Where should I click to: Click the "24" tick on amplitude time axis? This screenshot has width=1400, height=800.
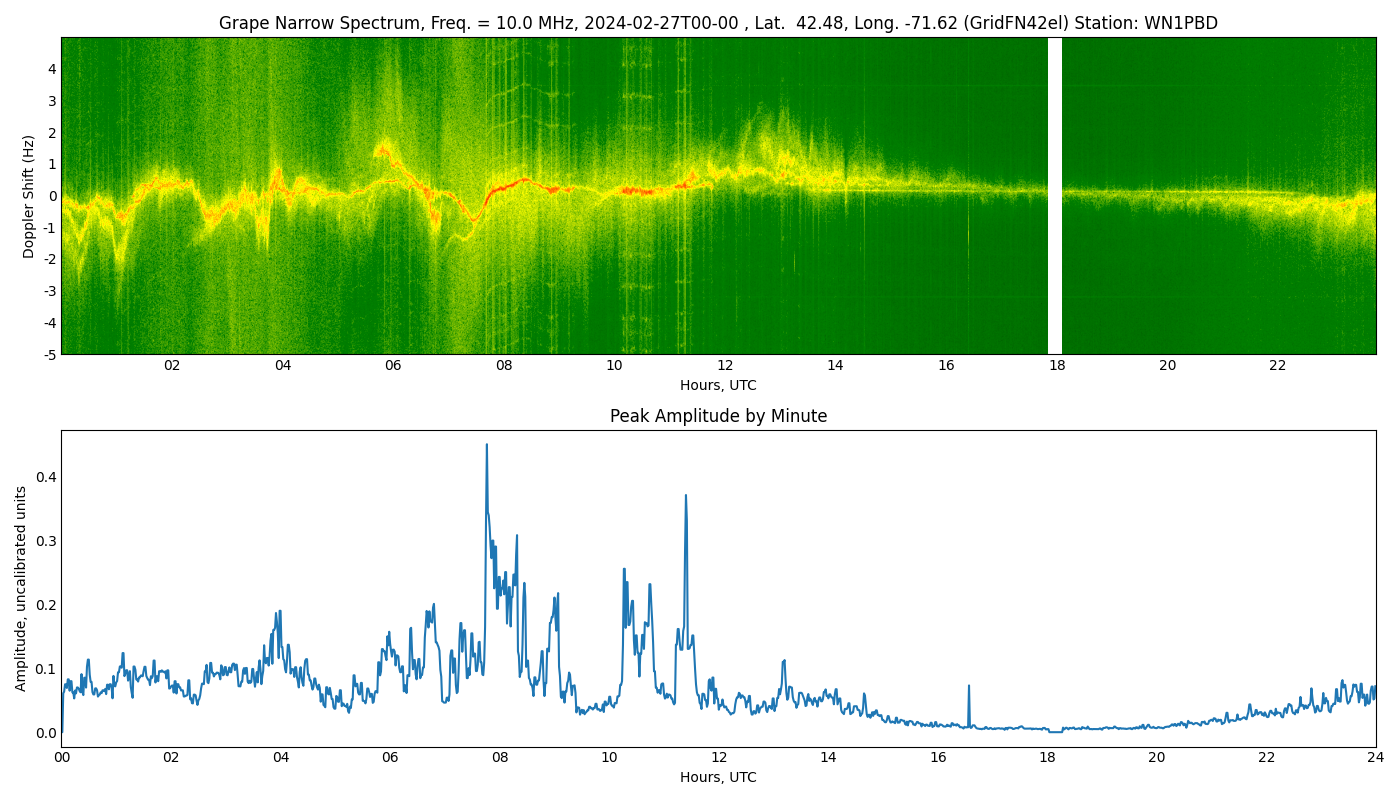tap(1376, 757)
